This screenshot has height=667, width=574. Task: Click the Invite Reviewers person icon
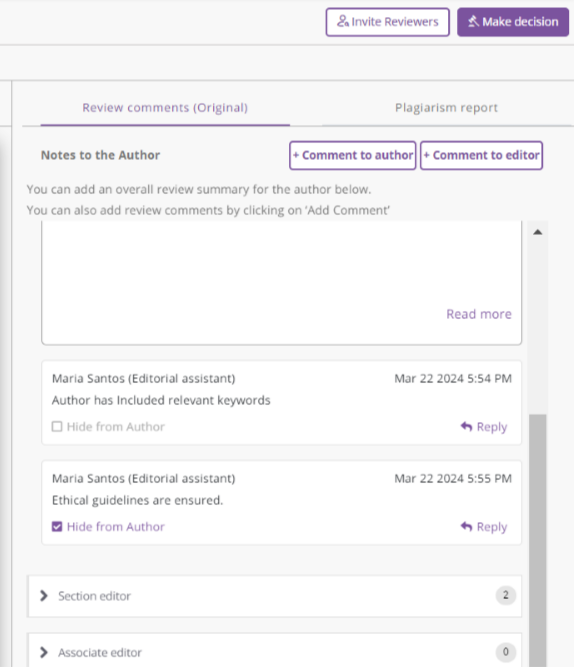[x=343, y=21]
